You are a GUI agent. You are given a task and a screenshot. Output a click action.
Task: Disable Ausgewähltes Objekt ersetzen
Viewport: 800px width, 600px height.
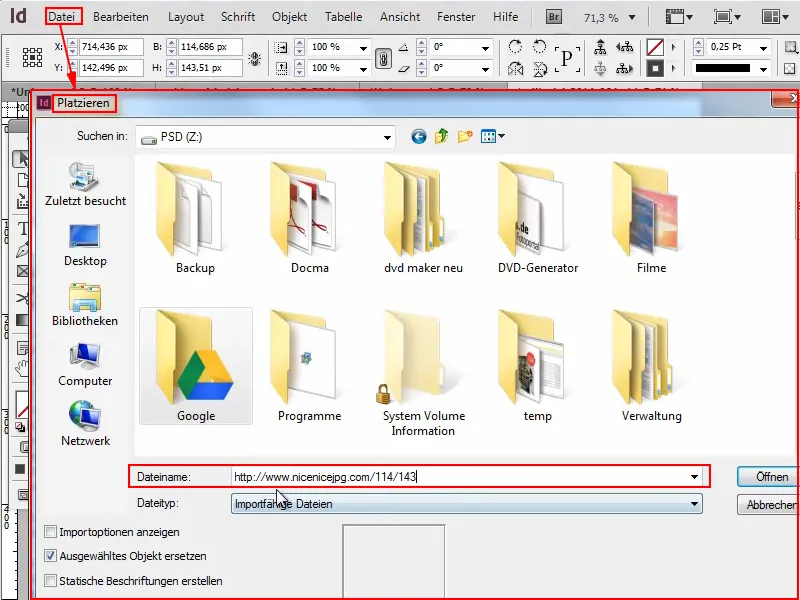pos(51,556)
